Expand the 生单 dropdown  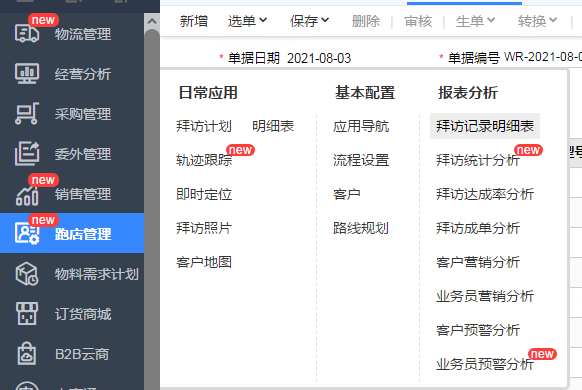coord(475,21)
